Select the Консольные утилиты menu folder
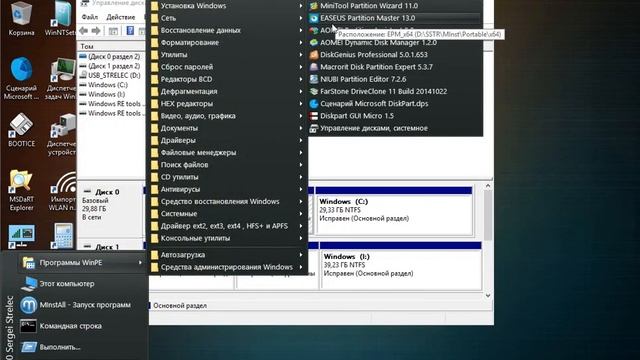 tap(228, 238)
